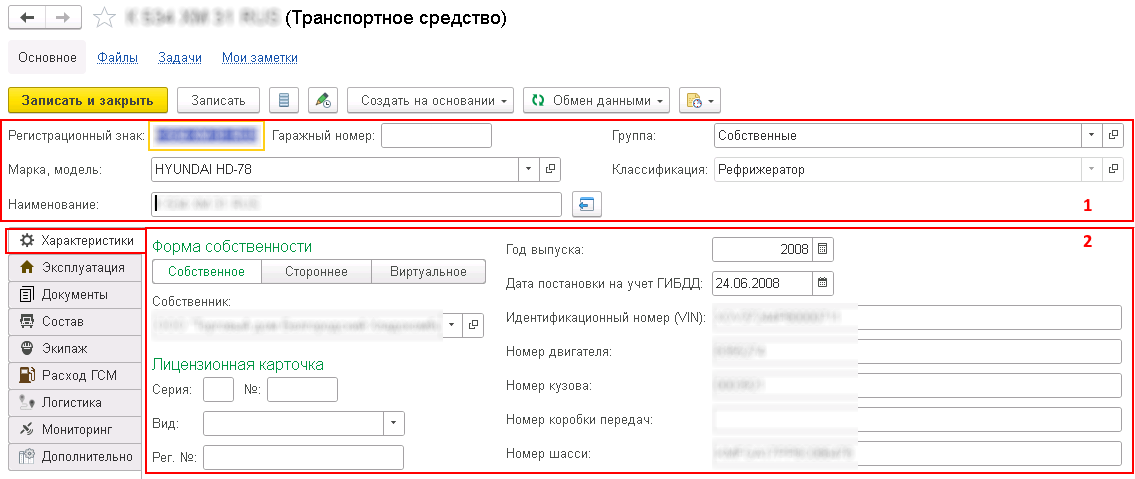Viewport: 1135px width, 479px height.
Task: Open the Мониторинг side tab
Action: click(75, 429)
